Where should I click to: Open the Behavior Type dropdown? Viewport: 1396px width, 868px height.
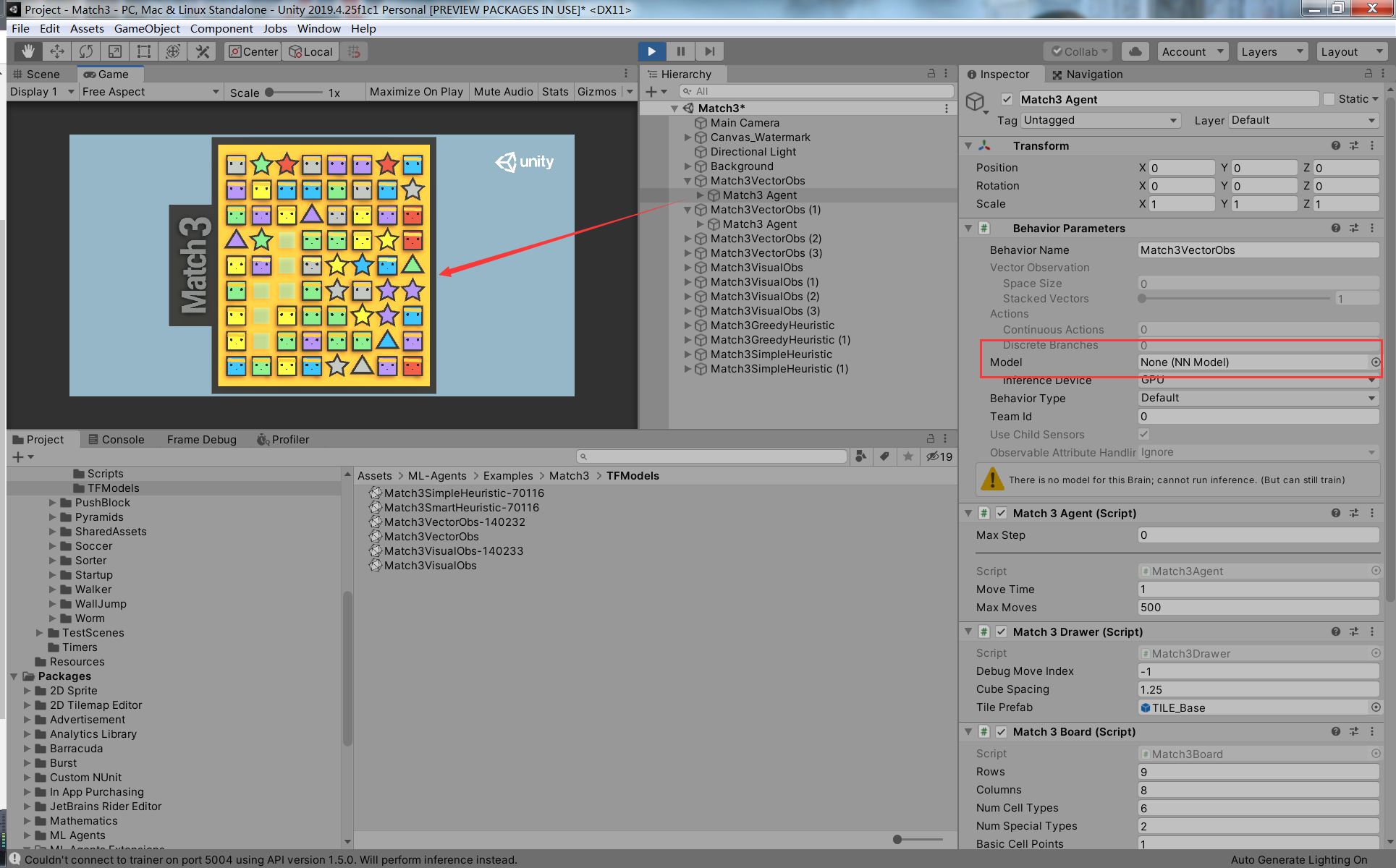tap(1258, 397)
